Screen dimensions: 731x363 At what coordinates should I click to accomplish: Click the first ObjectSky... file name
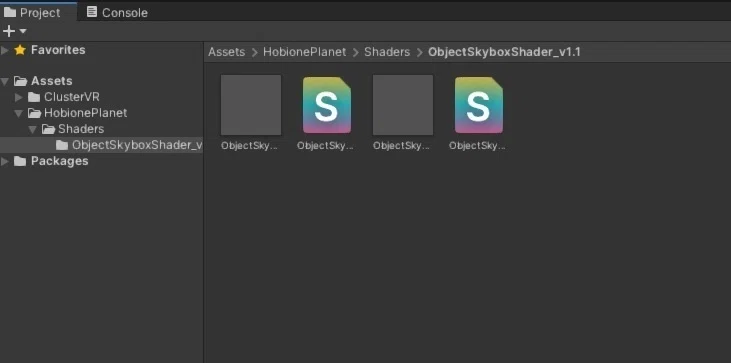click(249, 145)
